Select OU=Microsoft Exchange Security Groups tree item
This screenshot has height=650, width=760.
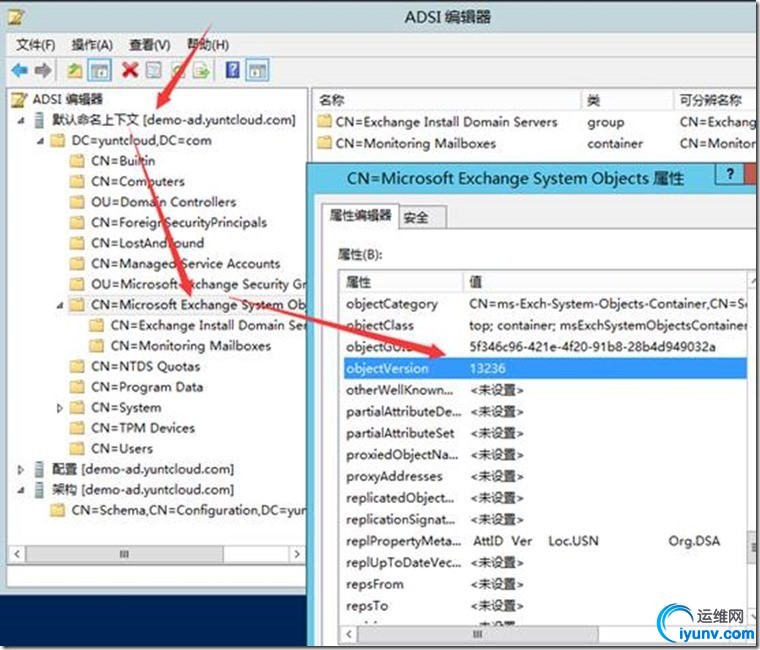coord(198,284)
